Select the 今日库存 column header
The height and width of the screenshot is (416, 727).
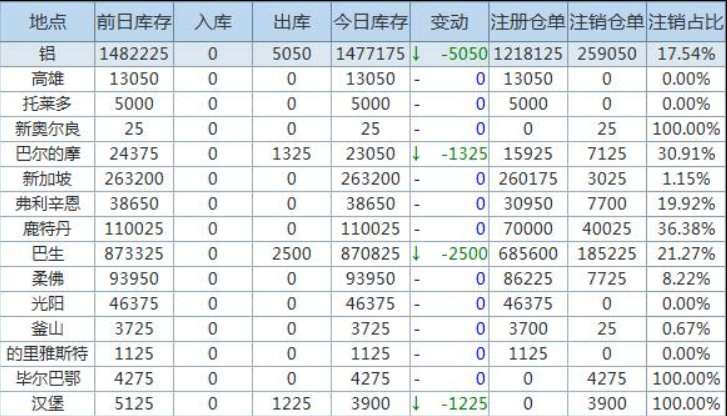click(371, 21)
